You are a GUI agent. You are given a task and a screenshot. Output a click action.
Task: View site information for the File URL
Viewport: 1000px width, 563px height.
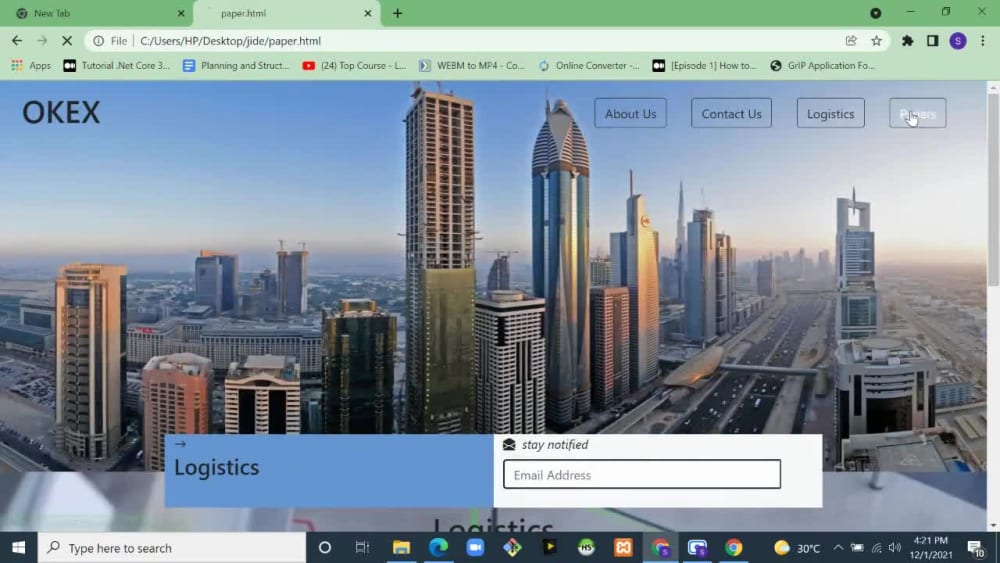99,41
